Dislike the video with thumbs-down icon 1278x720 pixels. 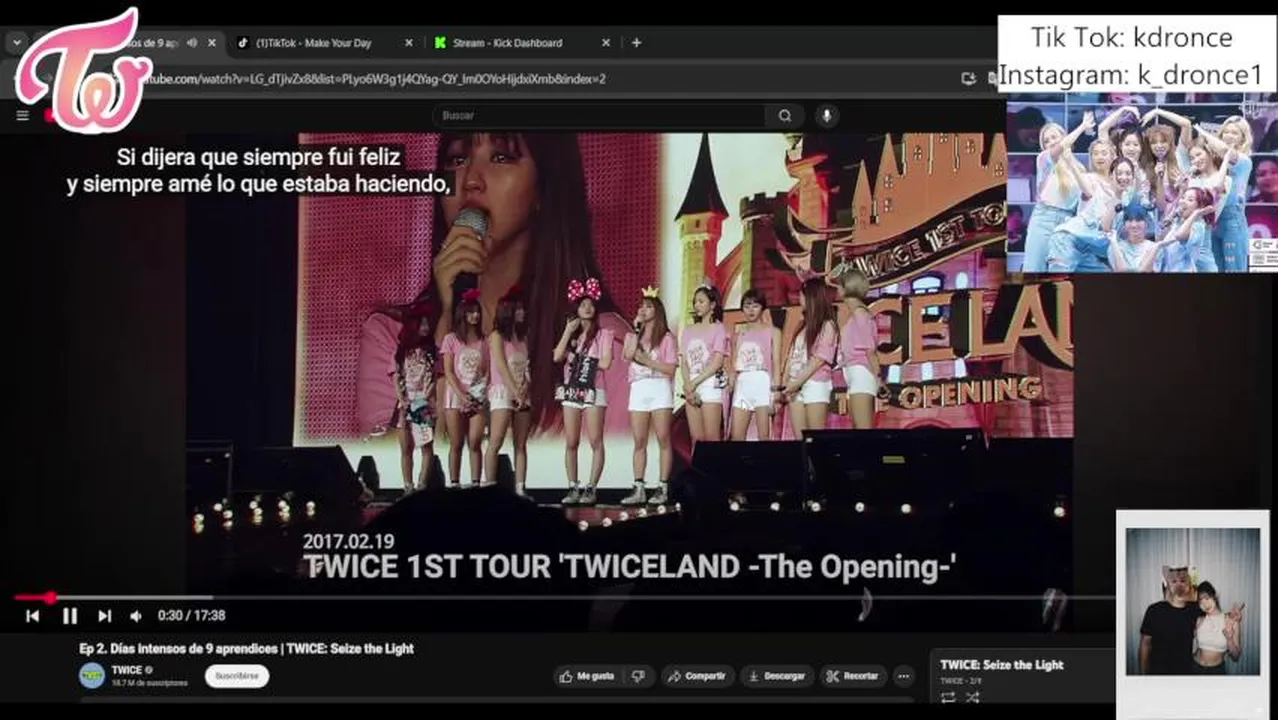click(639, 676)
